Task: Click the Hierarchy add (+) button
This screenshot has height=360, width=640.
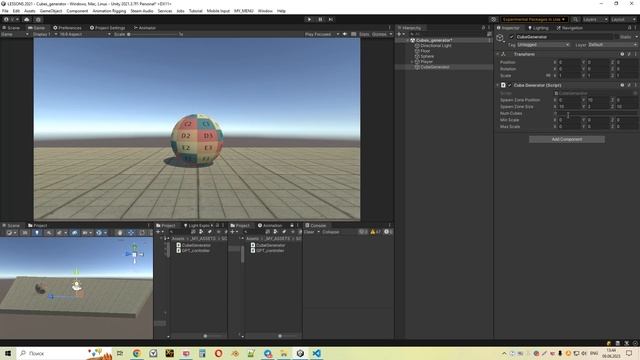Action: tap(400, 34)
